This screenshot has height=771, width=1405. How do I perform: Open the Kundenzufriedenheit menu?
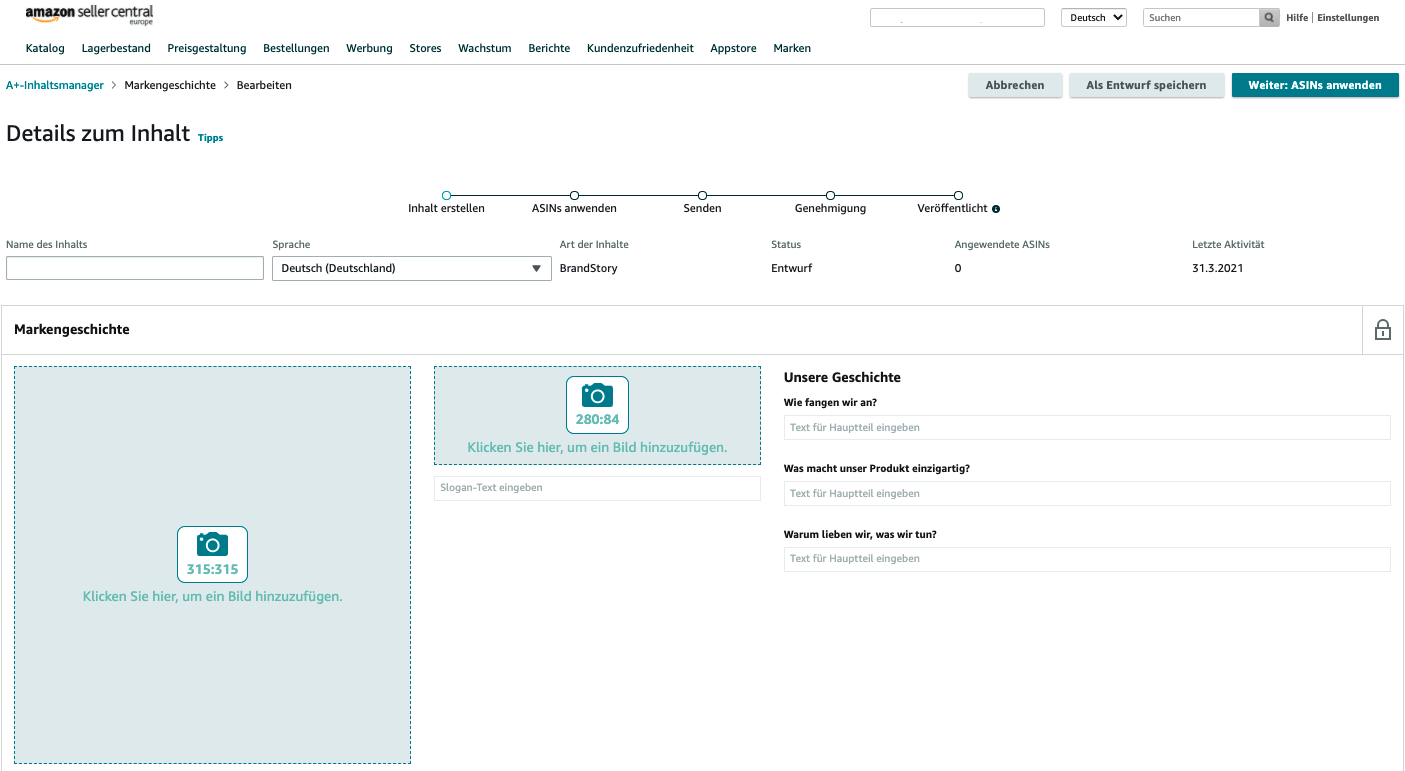pos(640,48)
